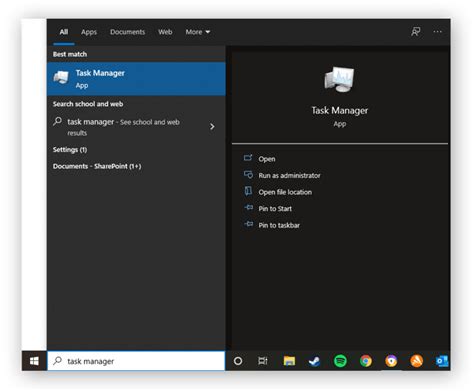Expand the Settings (1) group

click(x=70, y=150)
